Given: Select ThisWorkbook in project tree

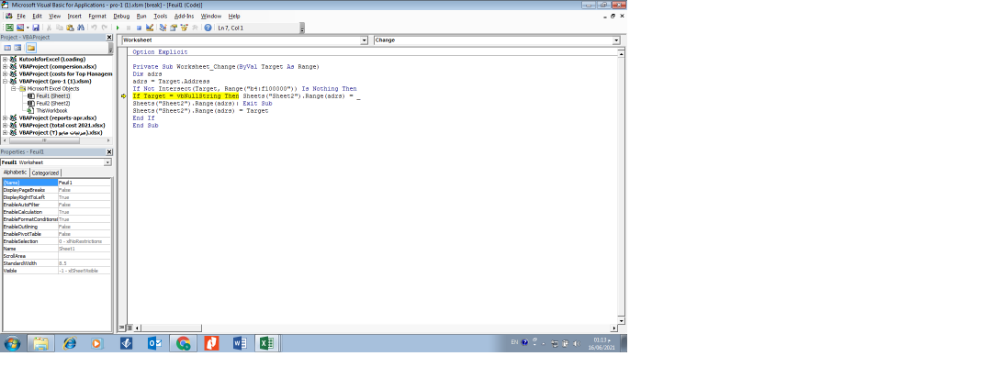Looking at the screenshot, I should [52, 110].
